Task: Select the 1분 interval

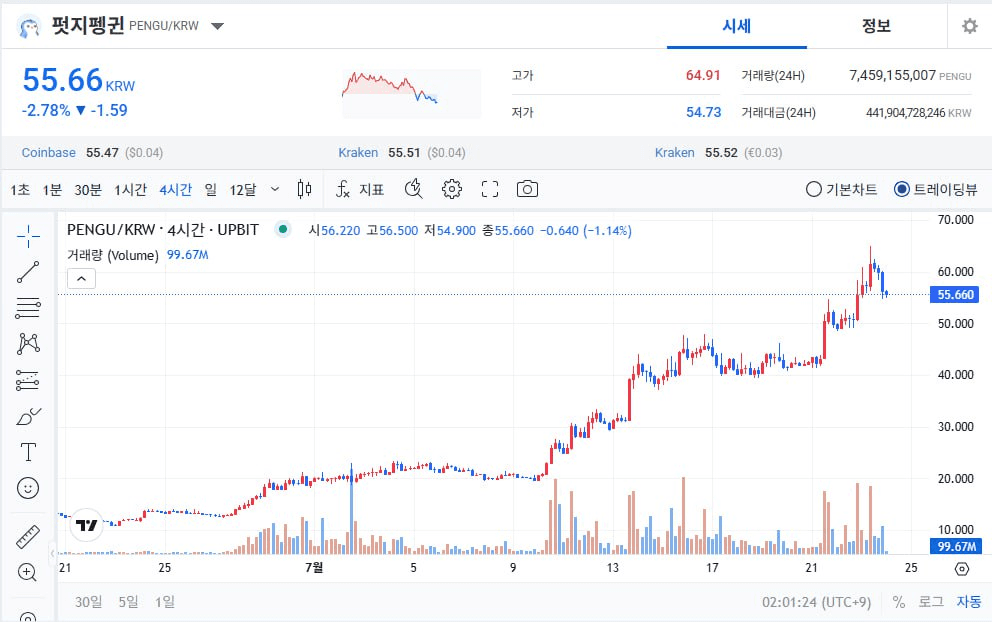Action: pos(52,190)
